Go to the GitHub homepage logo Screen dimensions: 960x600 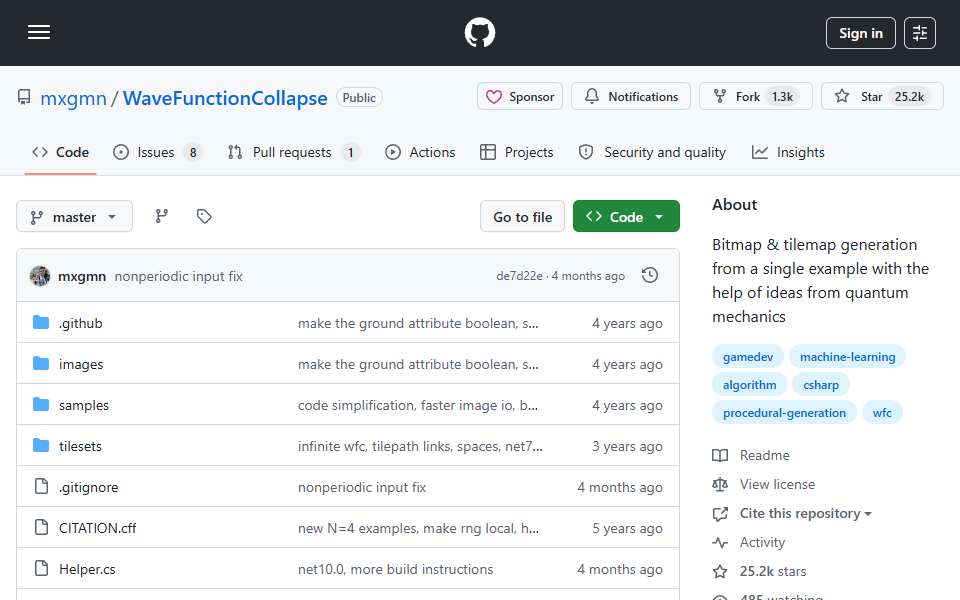(x=479, y=32)
